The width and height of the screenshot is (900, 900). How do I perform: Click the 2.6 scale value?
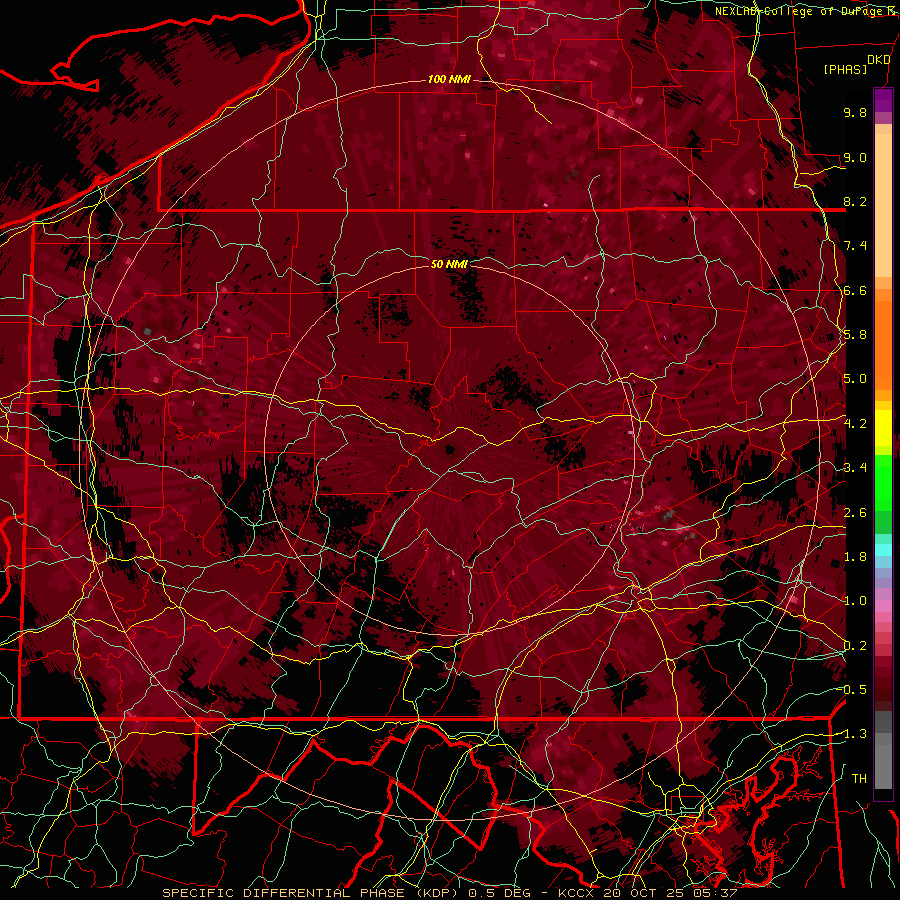[855, 512]
